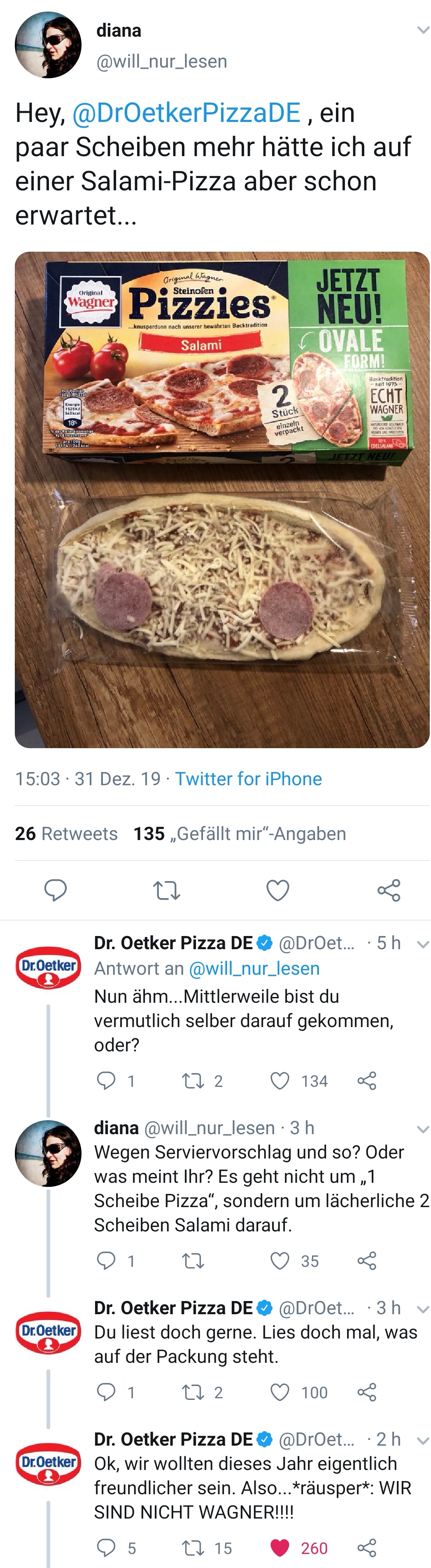This screenshot has height=1568, width=431.
Task: Open Dr. Oetker avatar on the 5 h reply
Action: [48, 967]
